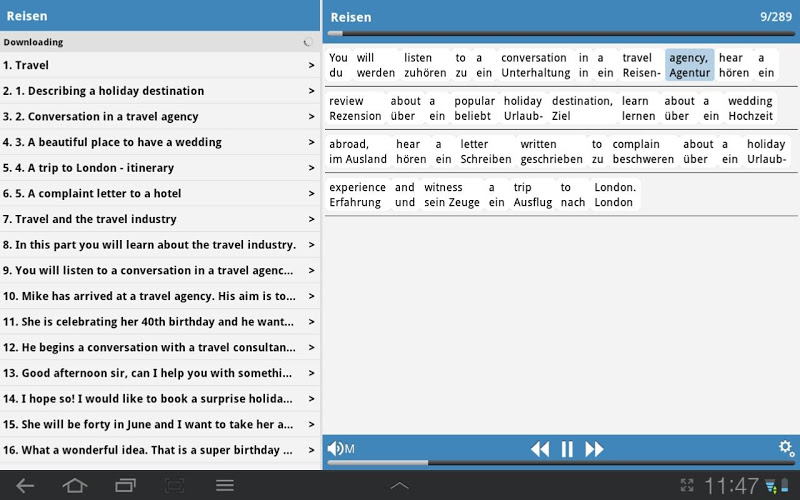Skip ahead with the fast-forward button

pyautogui.click(x=594, y=449)
